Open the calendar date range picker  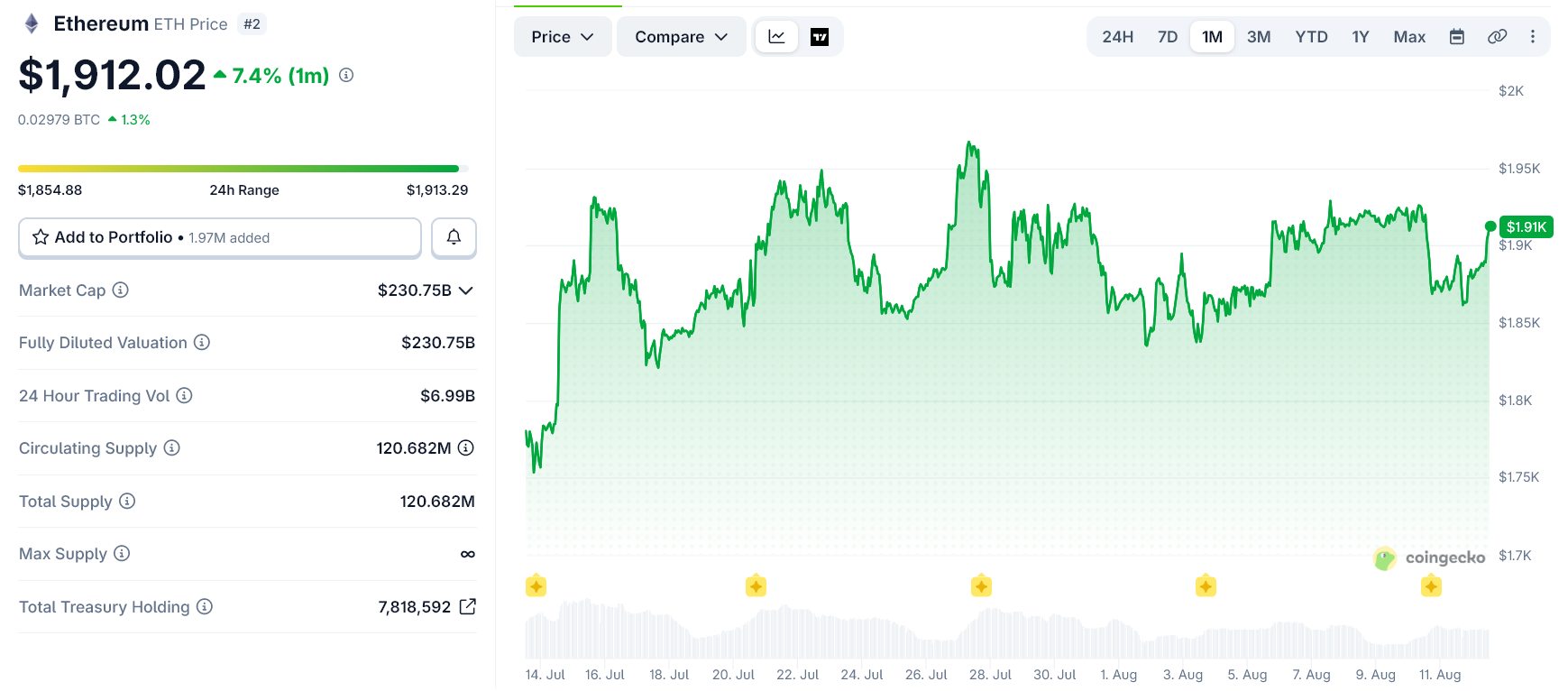[x=1457, y=37]
